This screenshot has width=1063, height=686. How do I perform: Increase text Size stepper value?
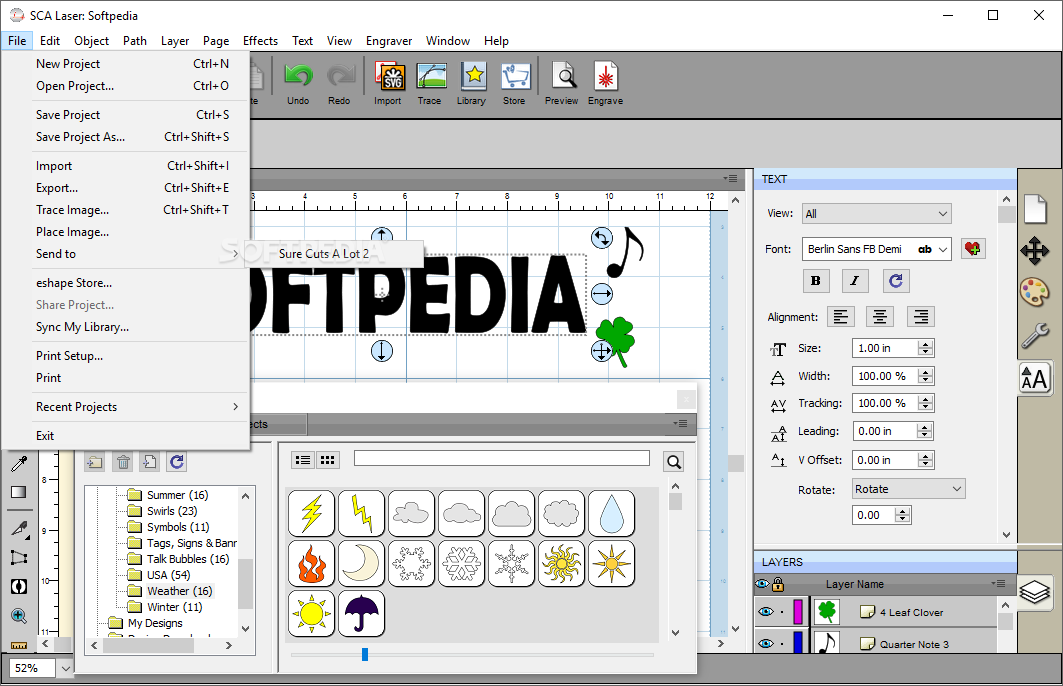(925, 344)
